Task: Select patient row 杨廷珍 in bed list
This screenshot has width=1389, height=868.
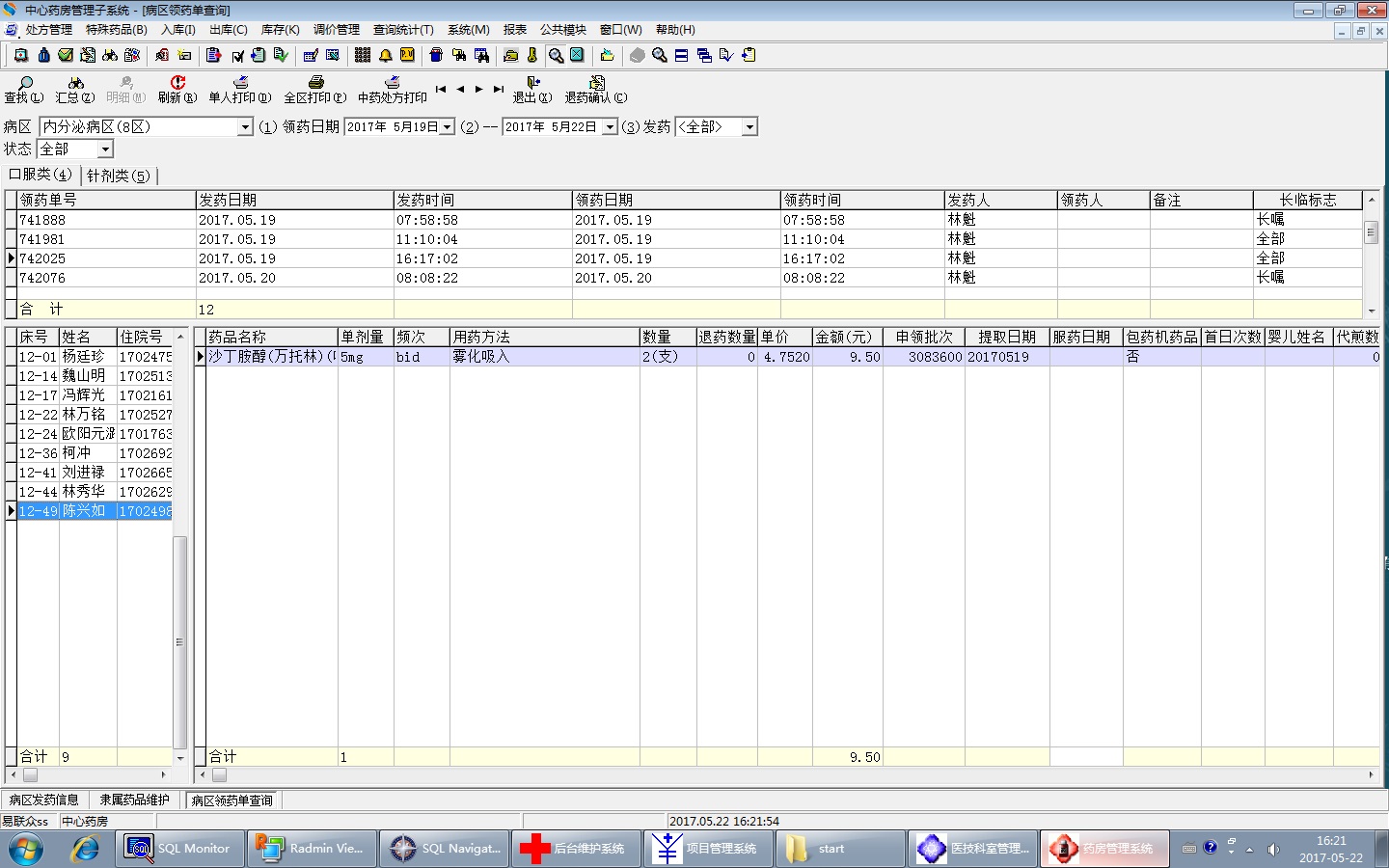Action: (83, 357)
